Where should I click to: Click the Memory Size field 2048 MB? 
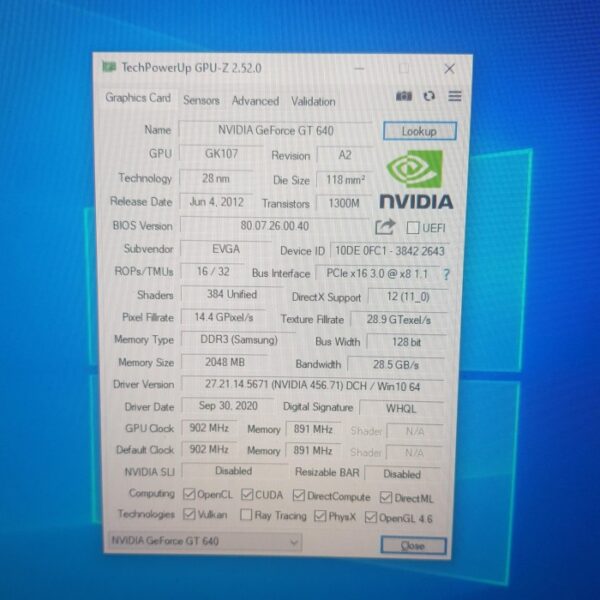point(225,362)
